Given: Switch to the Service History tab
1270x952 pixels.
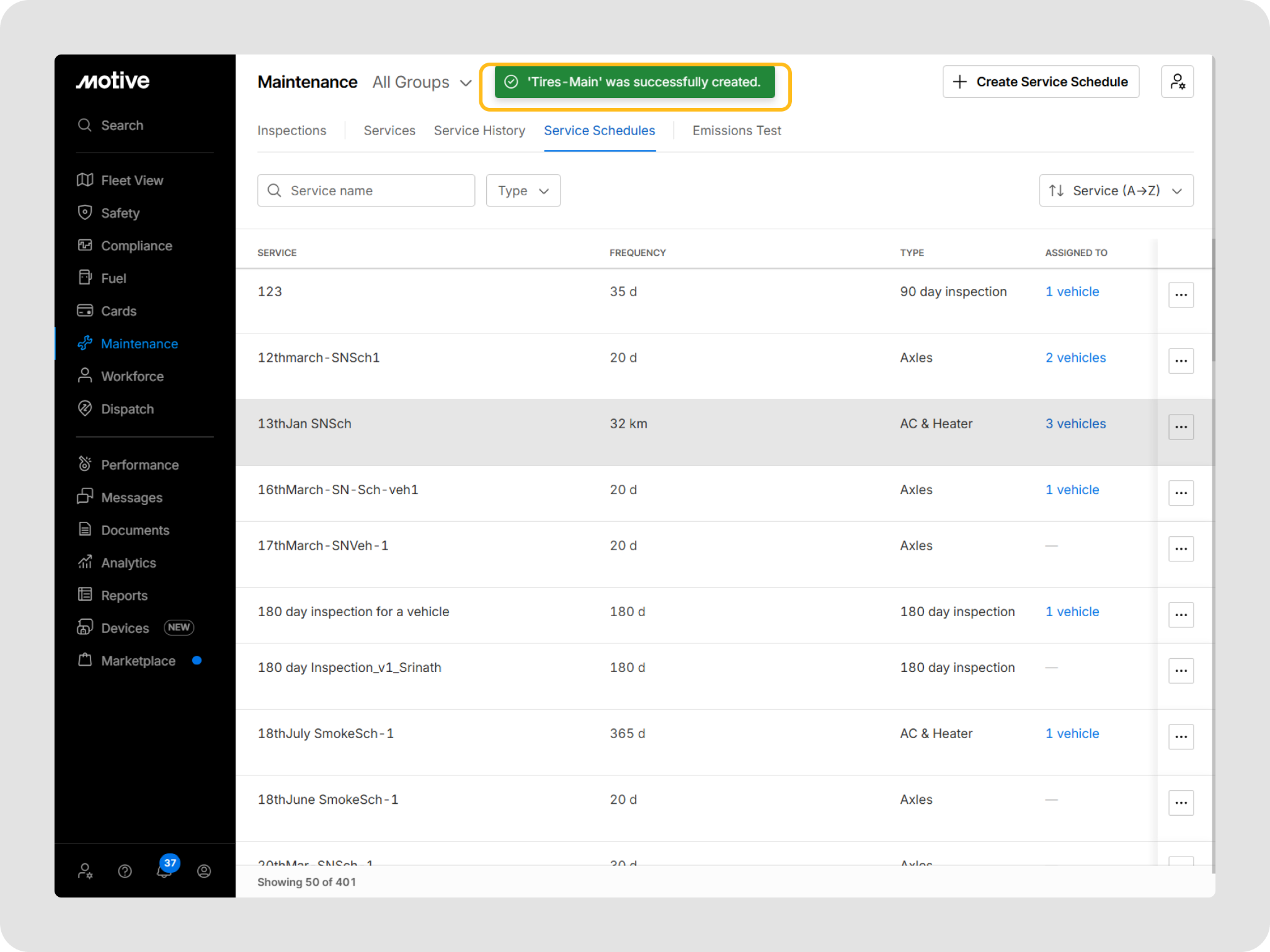Looking at the screenshot, I should tap(479, 131).
